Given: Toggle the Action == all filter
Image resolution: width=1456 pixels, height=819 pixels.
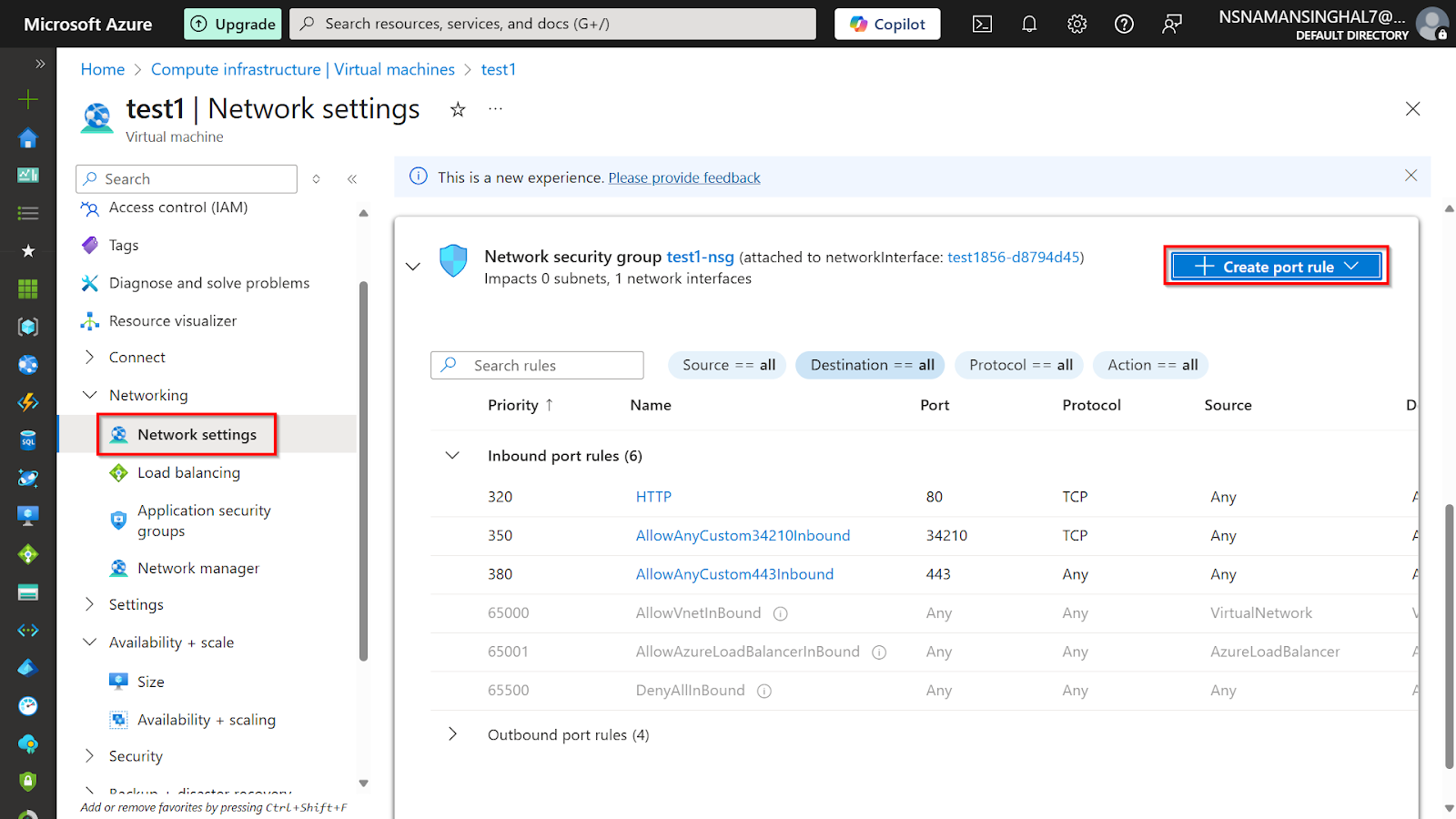Looking at the screenshot, I should click(1152, 365).
